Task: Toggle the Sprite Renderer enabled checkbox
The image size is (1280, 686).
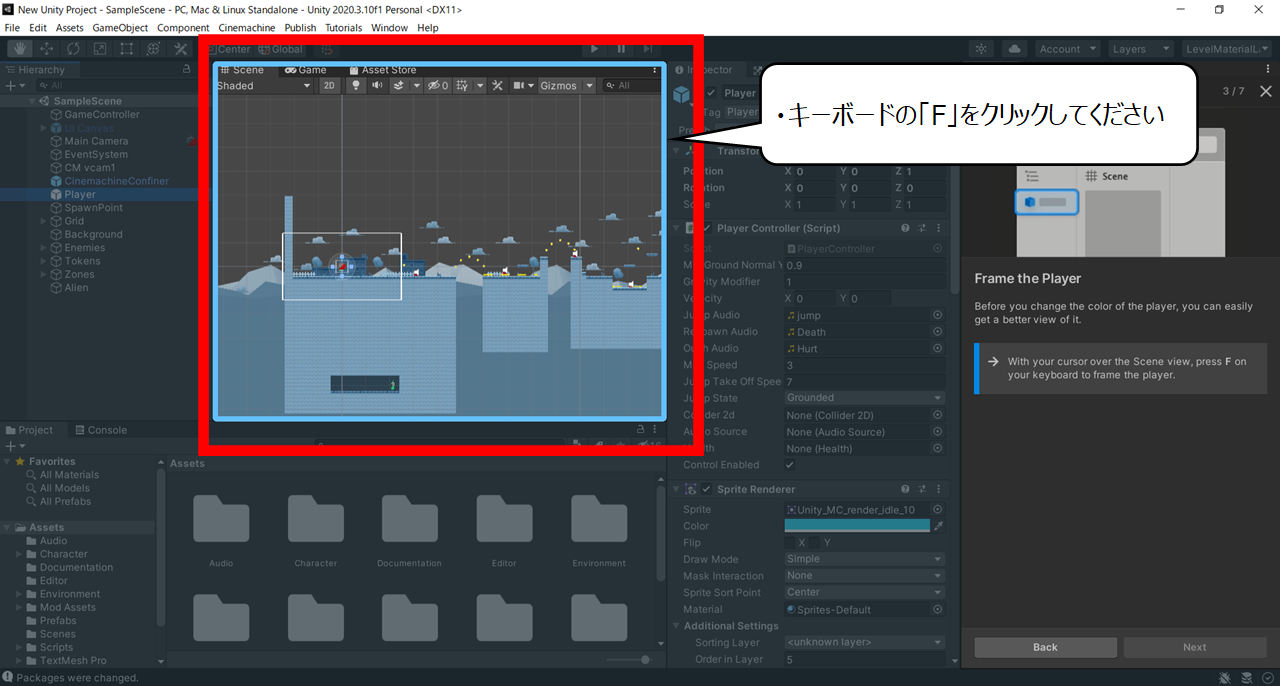Action: pos(707,489)
